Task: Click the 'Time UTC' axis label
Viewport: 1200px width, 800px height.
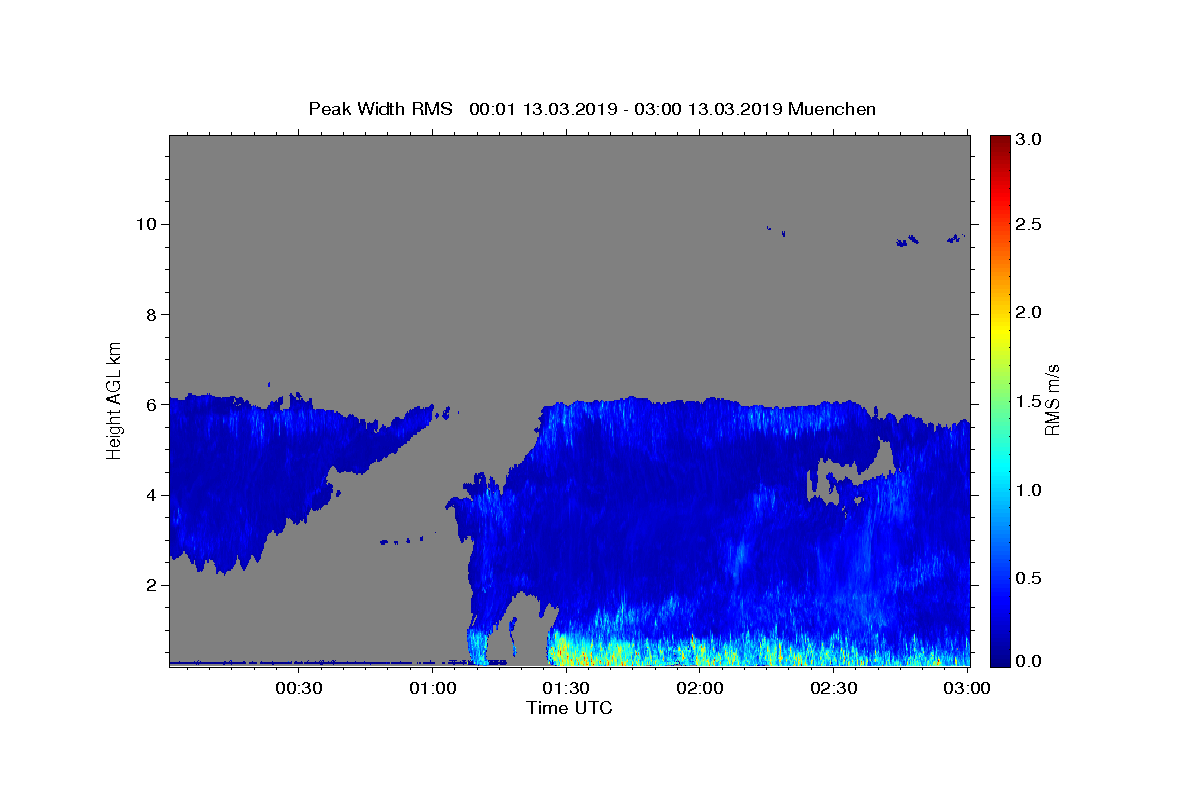Action: point(569,708)
